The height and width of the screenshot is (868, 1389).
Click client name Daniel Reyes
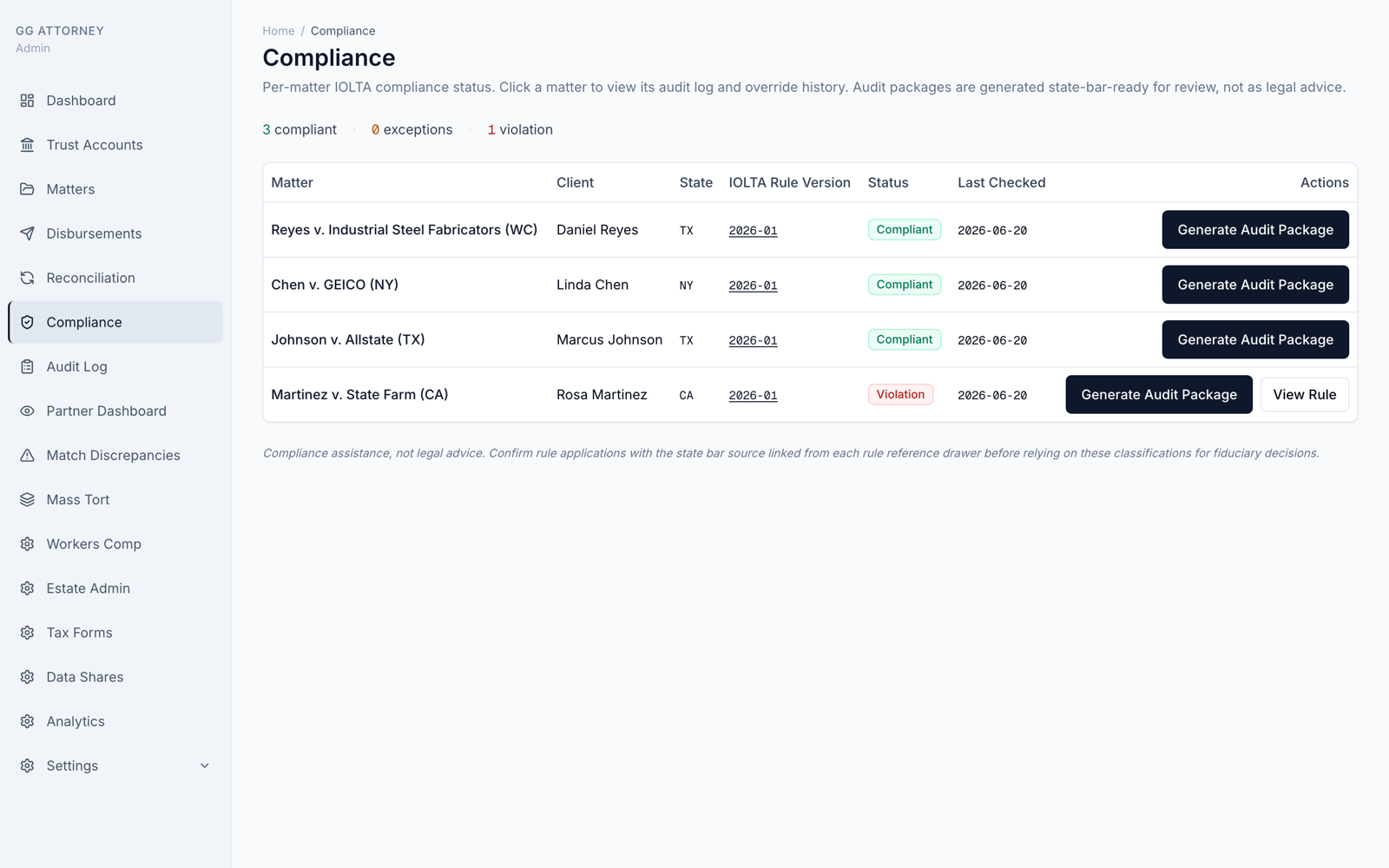pyautogui.click(x=597, y=230)
